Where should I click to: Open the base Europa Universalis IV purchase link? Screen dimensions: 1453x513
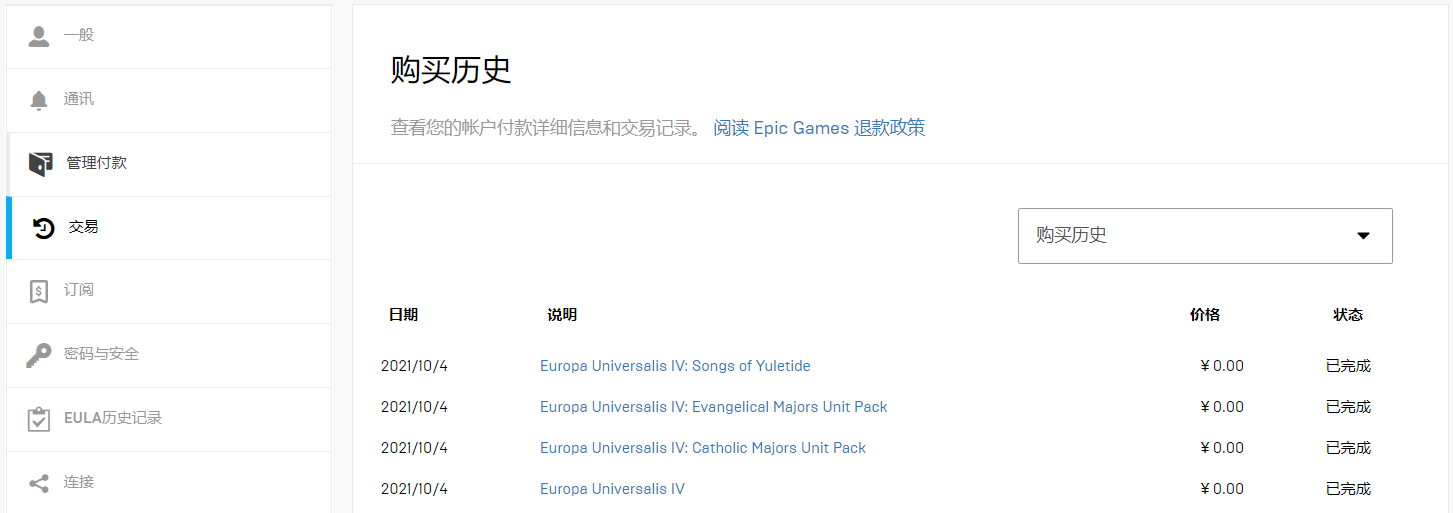(612, 489)
